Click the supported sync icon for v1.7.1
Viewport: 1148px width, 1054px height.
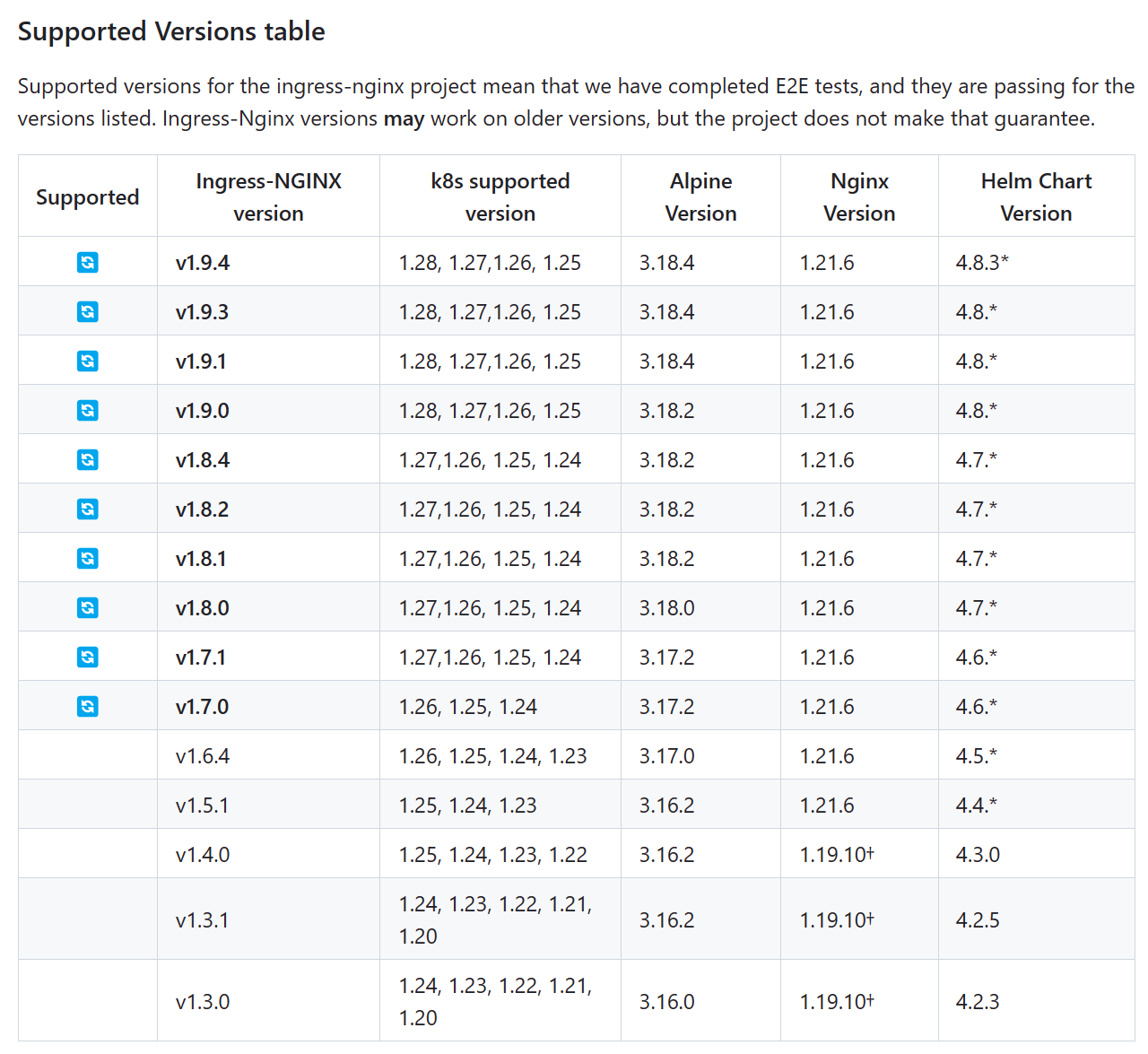pos(87,657)
